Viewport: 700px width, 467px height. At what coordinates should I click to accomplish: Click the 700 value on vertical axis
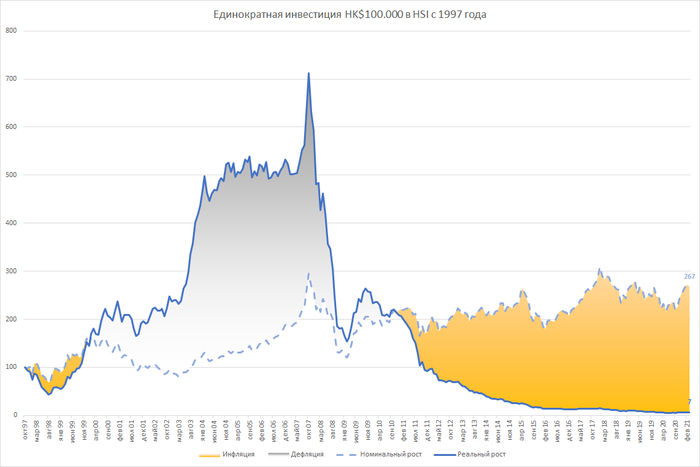(x=11, y=79)
